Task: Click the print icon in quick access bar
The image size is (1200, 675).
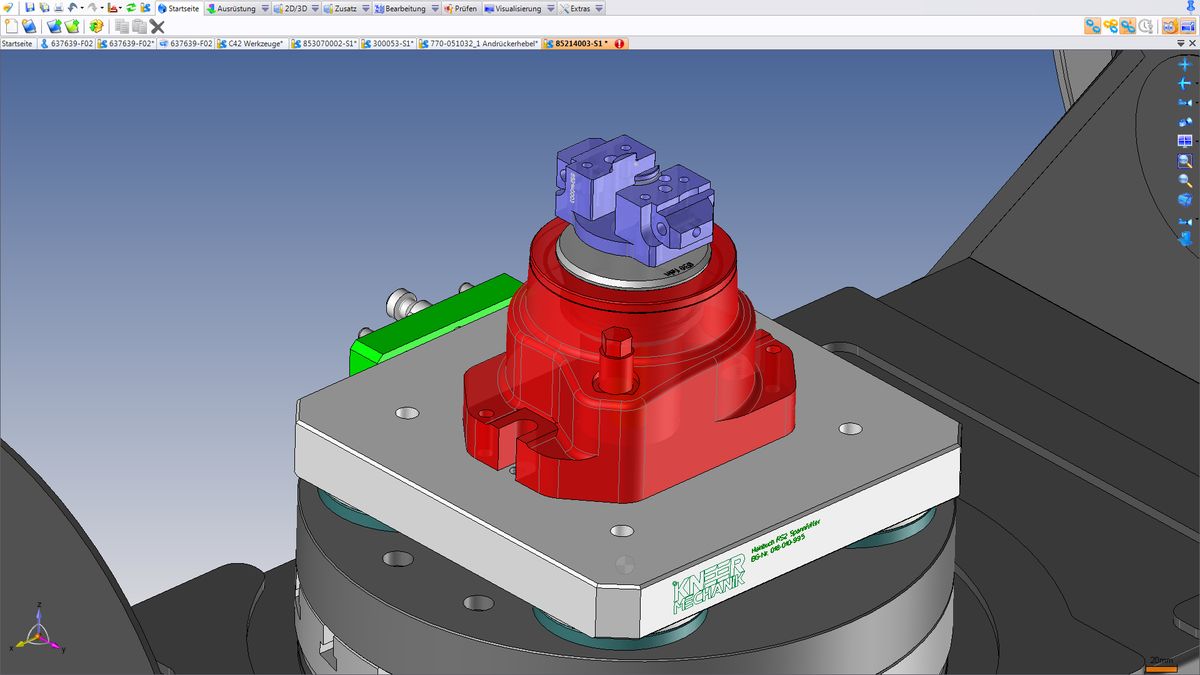Action: [58, 8]
